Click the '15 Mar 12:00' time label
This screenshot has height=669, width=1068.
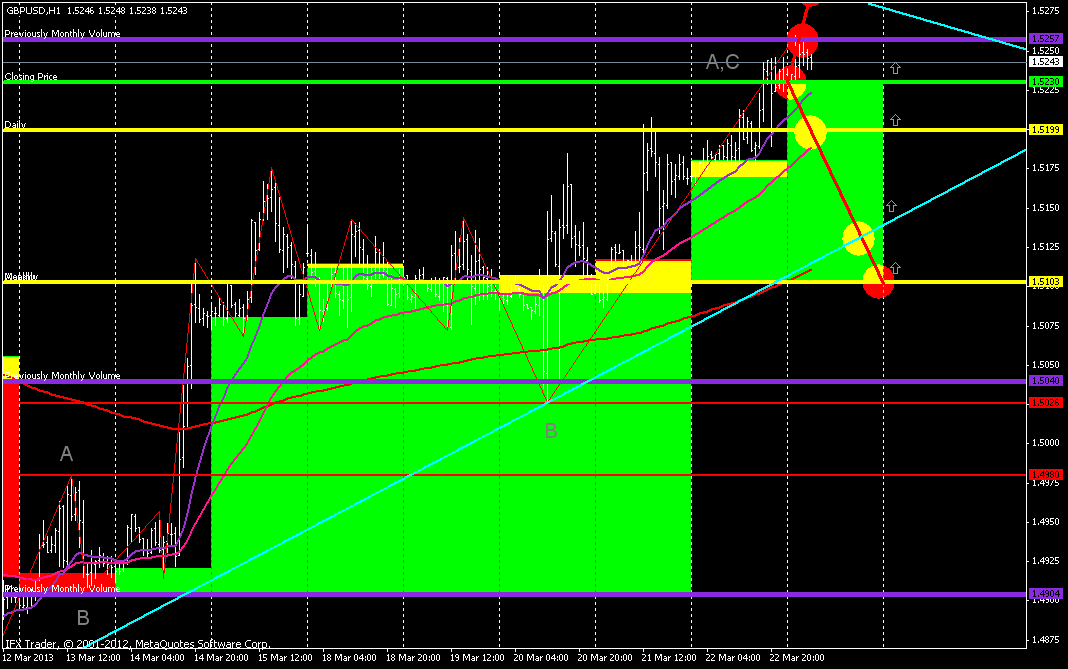click(285, 657)
